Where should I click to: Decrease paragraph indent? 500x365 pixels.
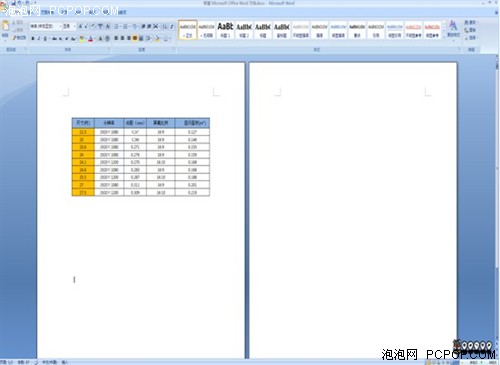143,26
